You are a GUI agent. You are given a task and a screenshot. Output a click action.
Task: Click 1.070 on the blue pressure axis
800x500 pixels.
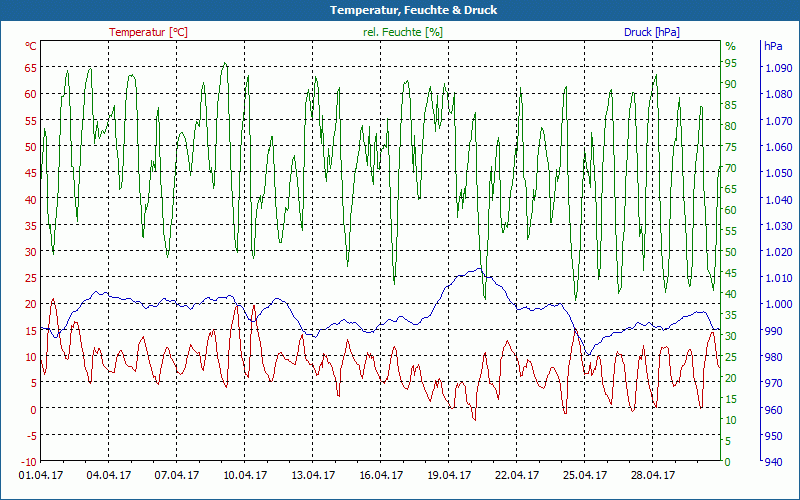[779, 121]
